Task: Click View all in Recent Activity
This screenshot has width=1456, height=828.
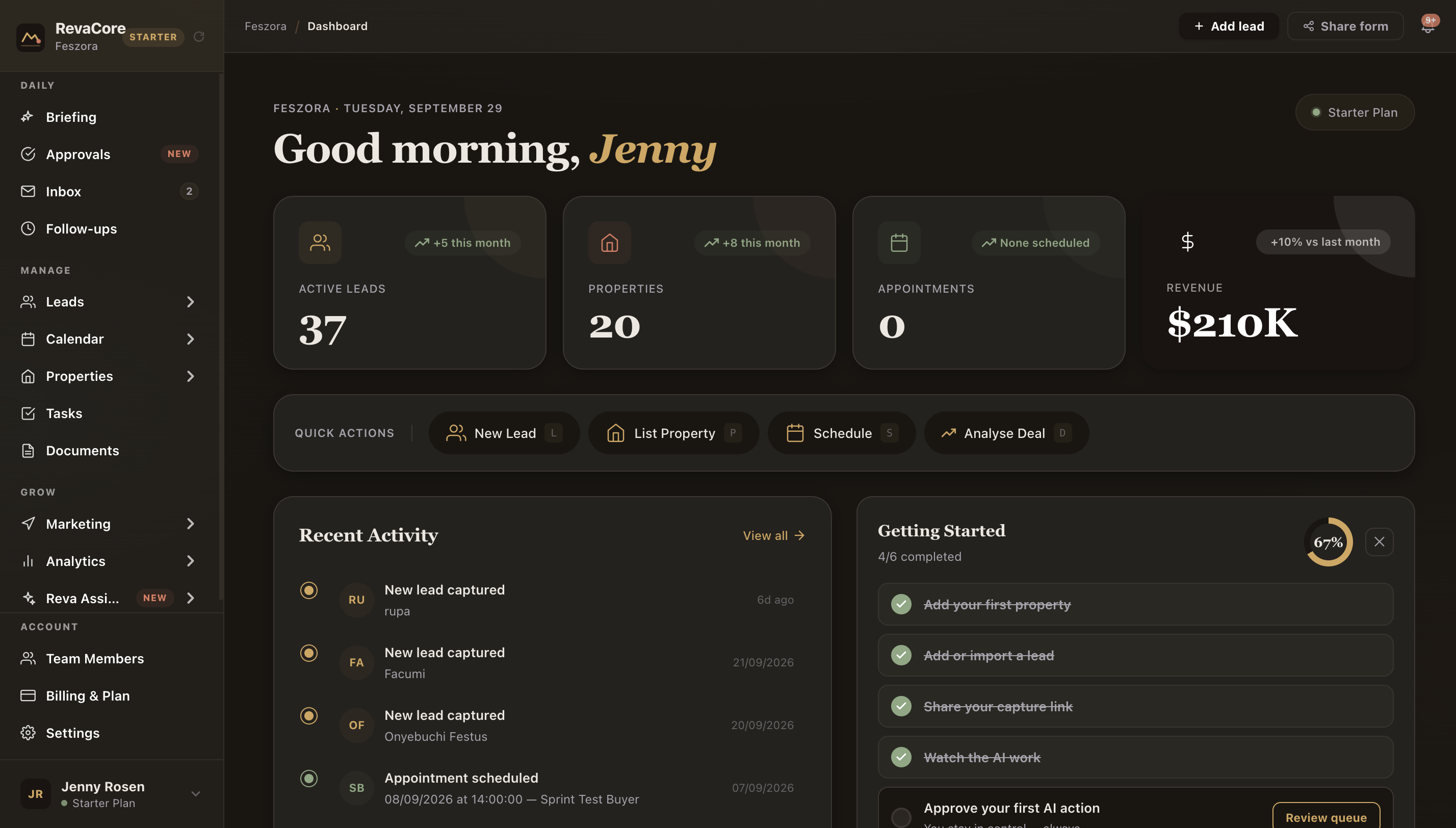Action: [x=774, y=535]
